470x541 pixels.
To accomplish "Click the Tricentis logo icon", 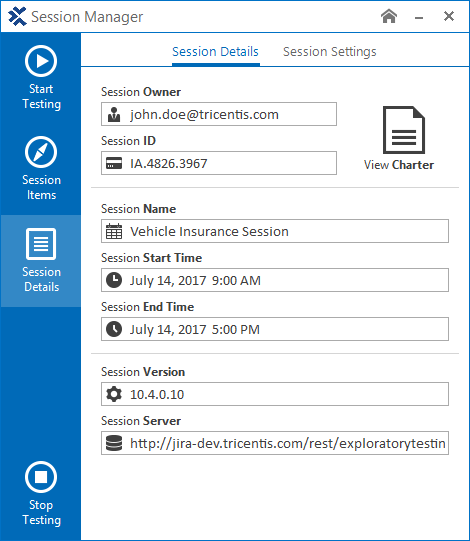I will (x=17, y=17).
